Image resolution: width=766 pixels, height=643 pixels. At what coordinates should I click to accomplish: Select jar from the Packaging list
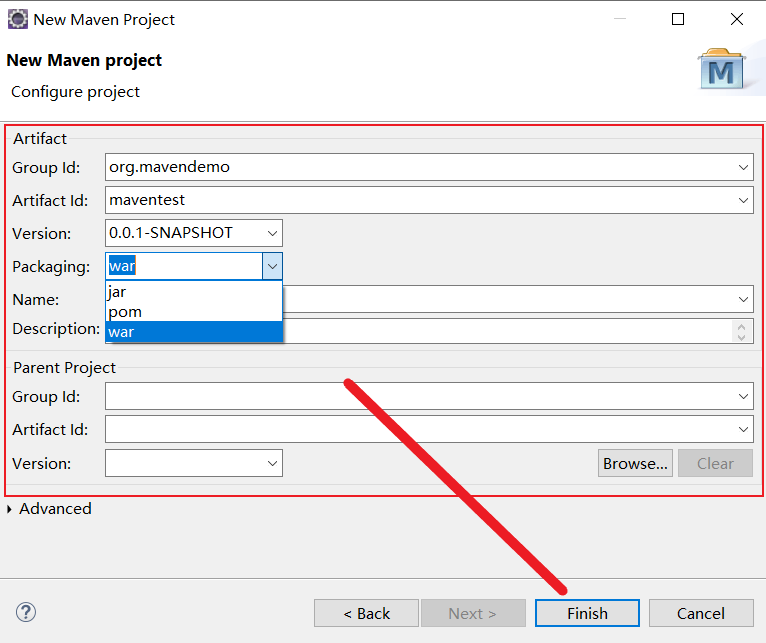(194, 292)
